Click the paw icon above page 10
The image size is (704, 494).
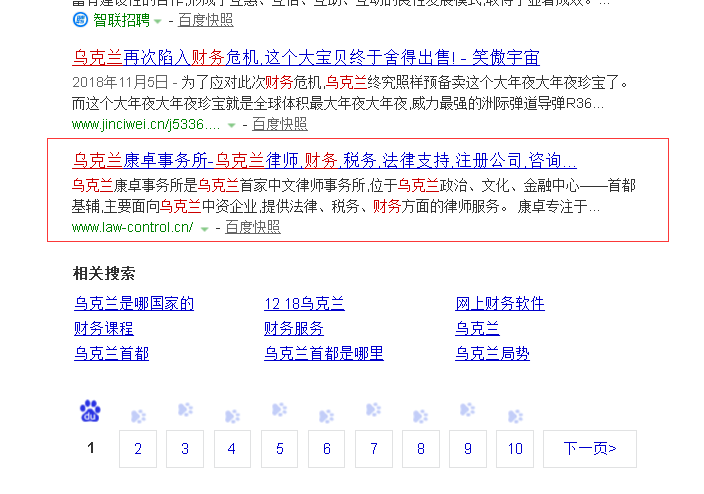pyautogui.click(x=515, y=416)
